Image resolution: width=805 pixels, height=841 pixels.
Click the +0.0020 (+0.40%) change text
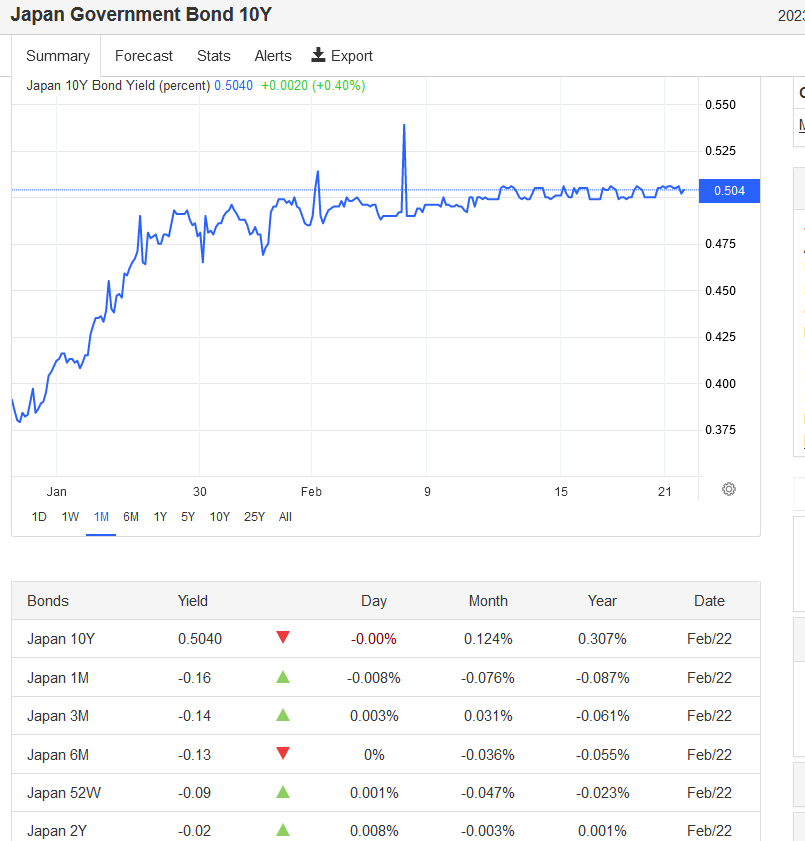[313, 86]
